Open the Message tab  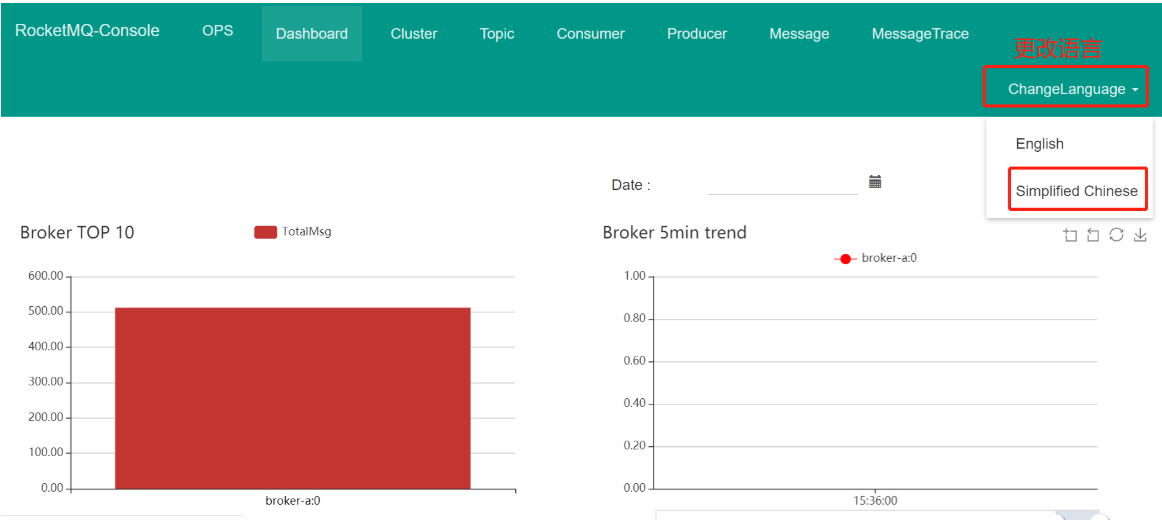click(799, 34)
